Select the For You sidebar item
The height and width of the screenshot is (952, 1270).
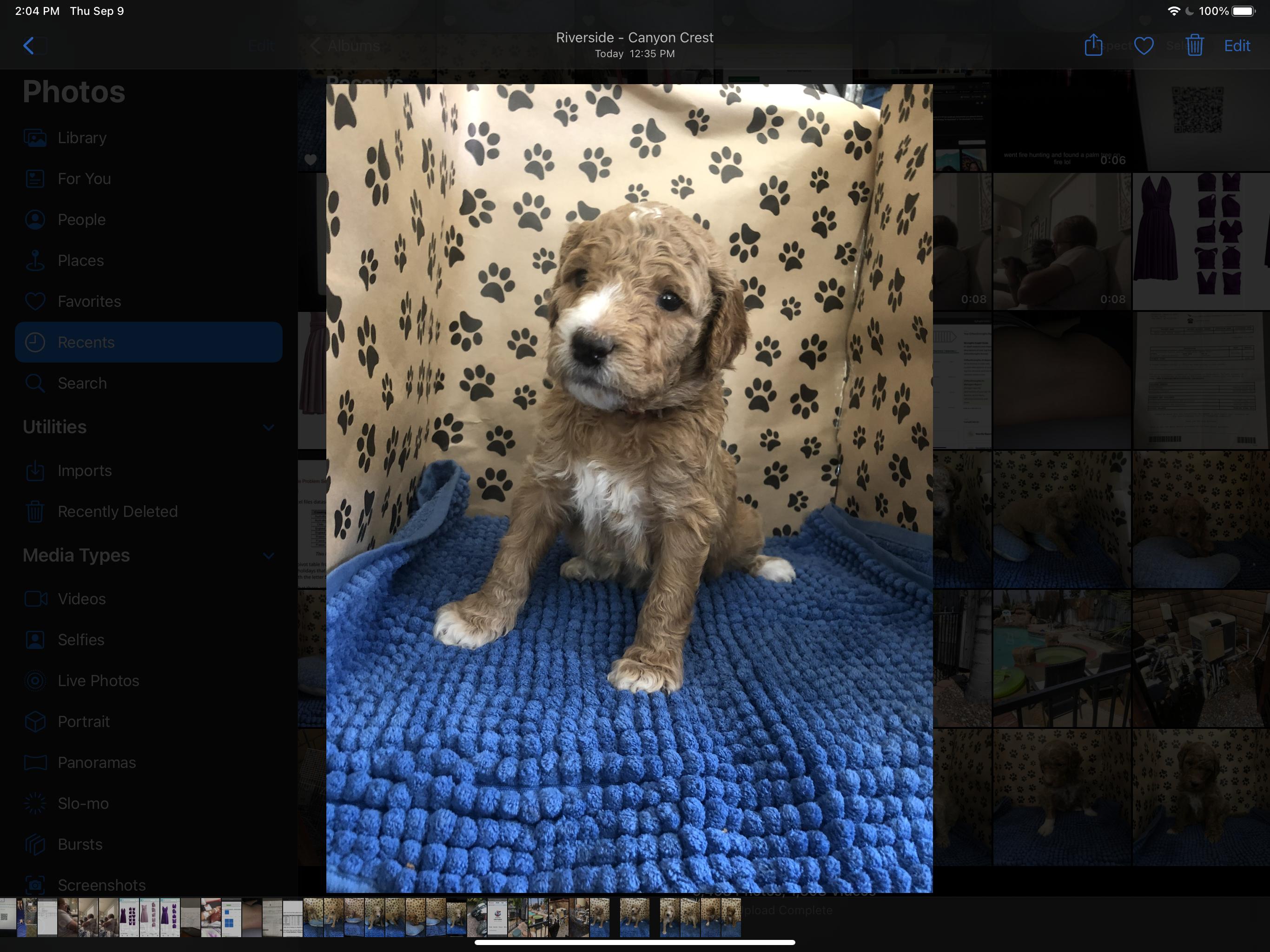tap(84, 178)
